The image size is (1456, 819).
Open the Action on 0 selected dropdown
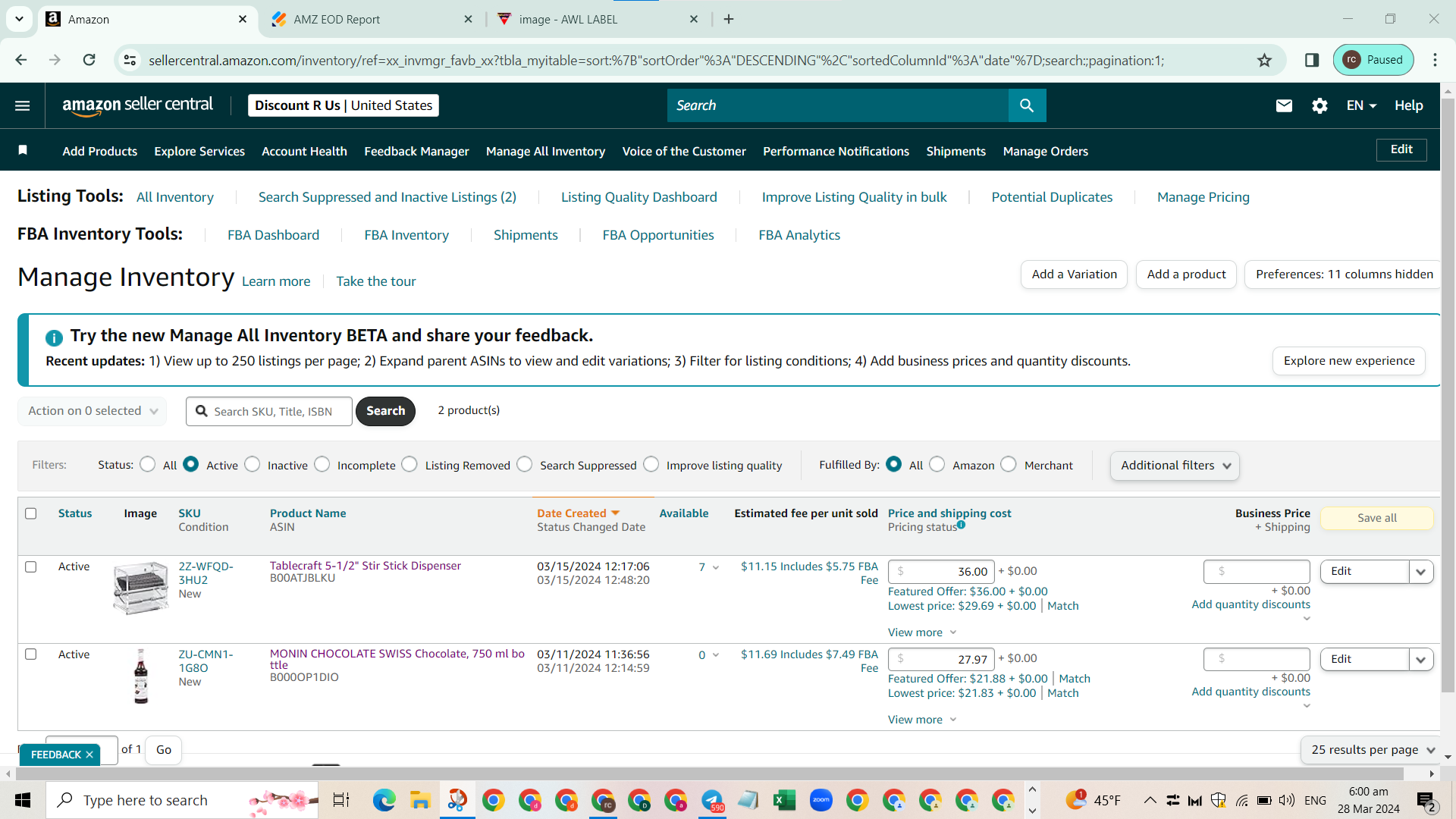point(93,411)
